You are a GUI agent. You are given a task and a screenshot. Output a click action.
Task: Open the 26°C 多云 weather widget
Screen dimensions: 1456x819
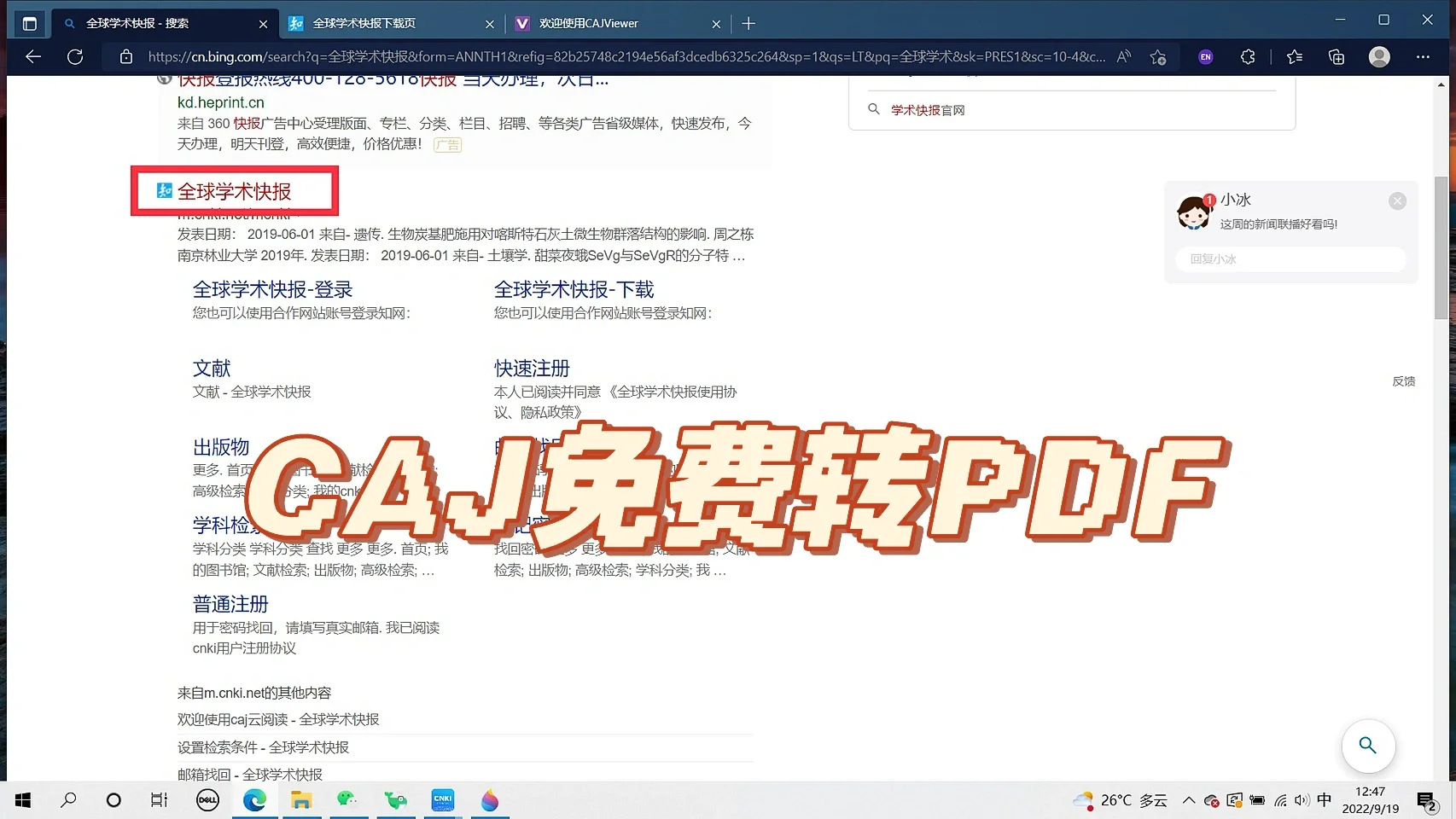1120,800
